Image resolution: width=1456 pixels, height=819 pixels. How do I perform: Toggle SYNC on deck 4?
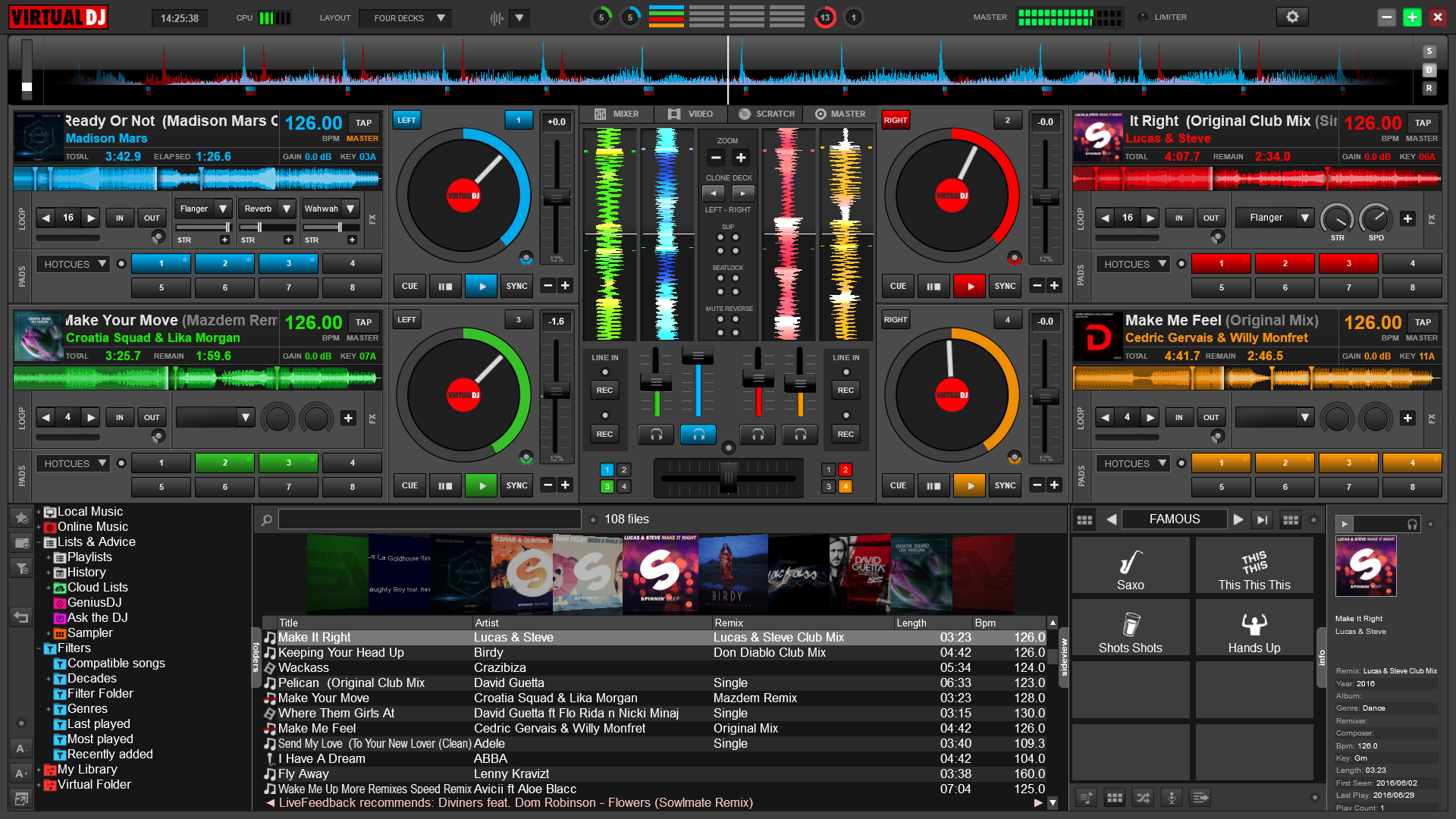pos(1005,485)
